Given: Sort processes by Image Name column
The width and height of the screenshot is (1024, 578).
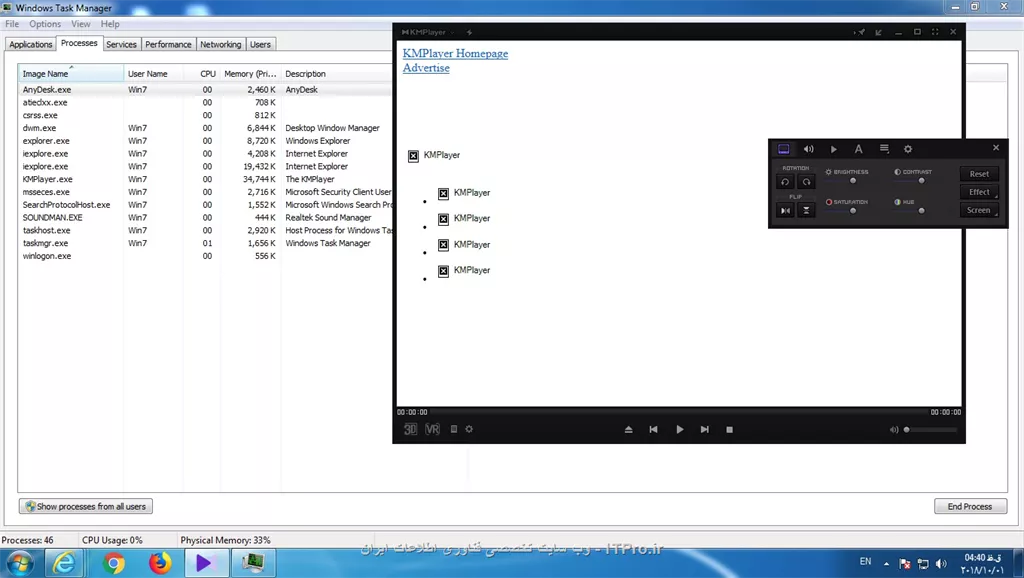Looking at the screenshot, I should pos(71,74).
